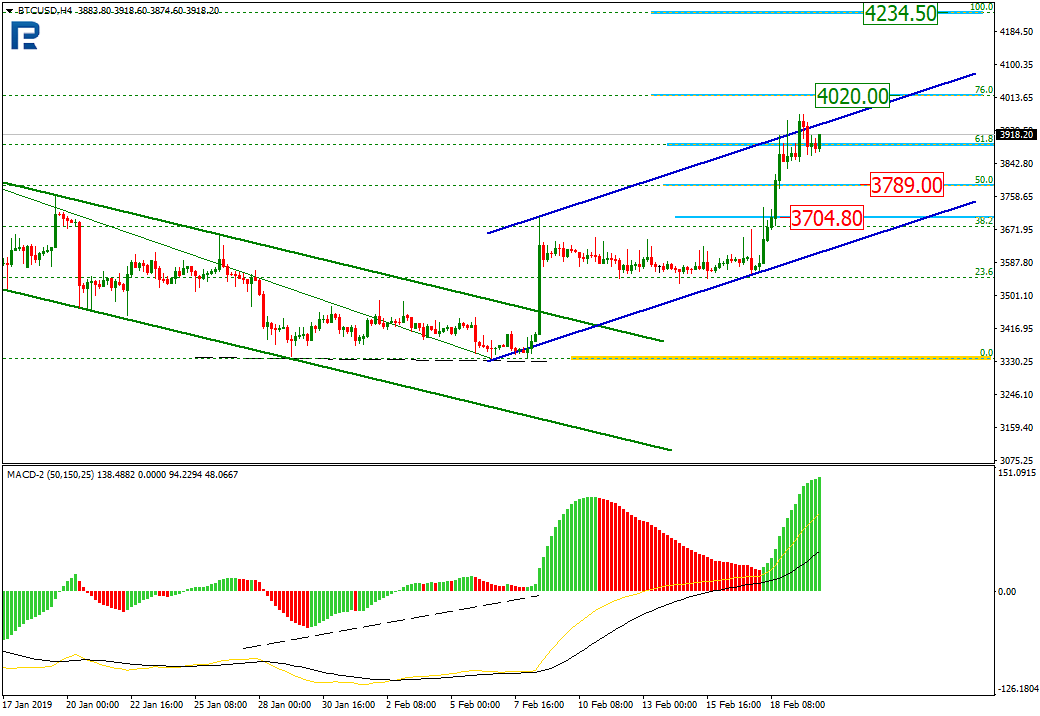Click the 3789.00 red price label
This screenshot has width=1040, height=716.
coord(906,185)
